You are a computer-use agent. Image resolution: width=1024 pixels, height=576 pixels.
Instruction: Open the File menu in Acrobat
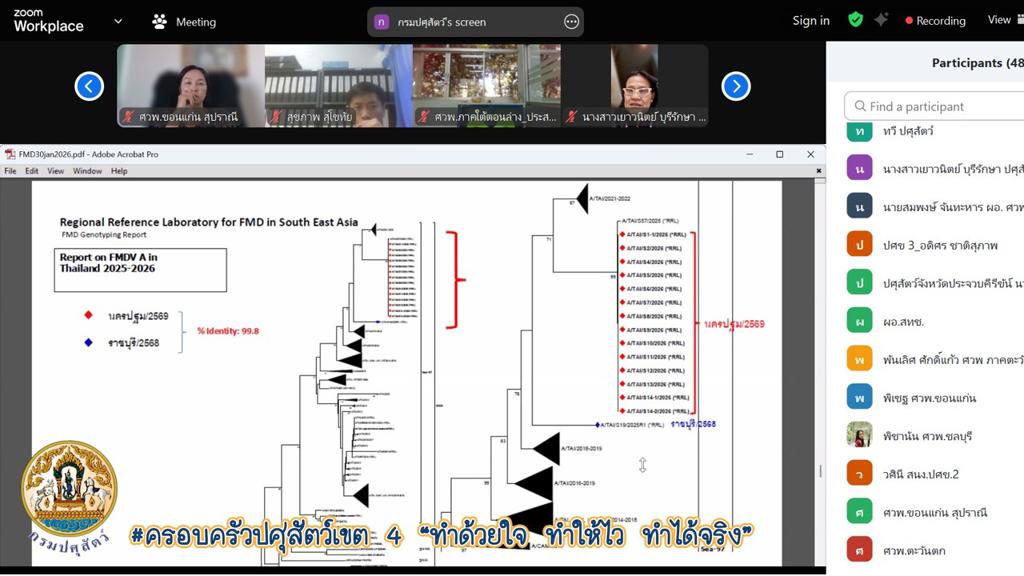tap(11, 171)
